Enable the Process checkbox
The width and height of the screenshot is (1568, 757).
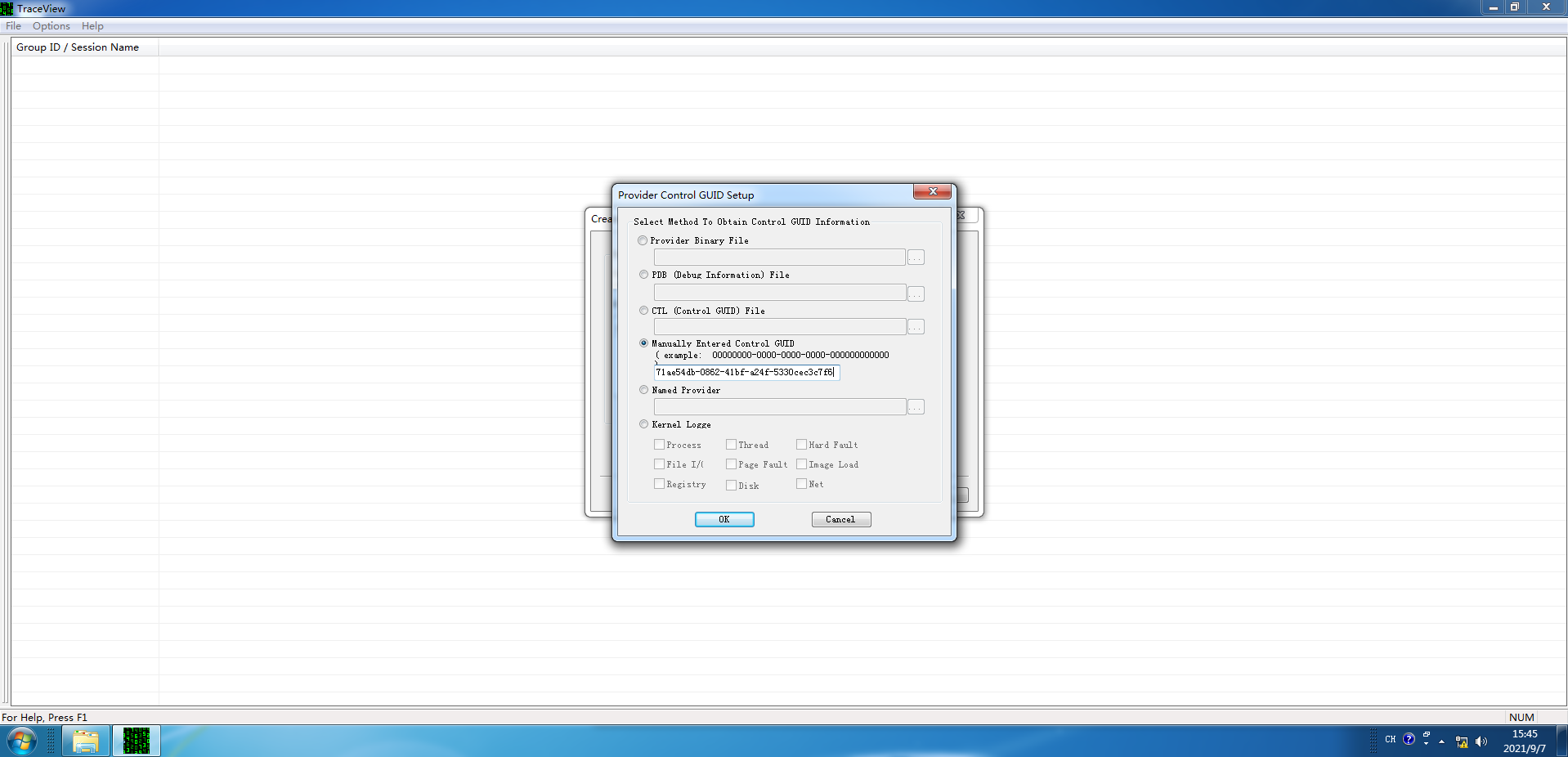659,444
